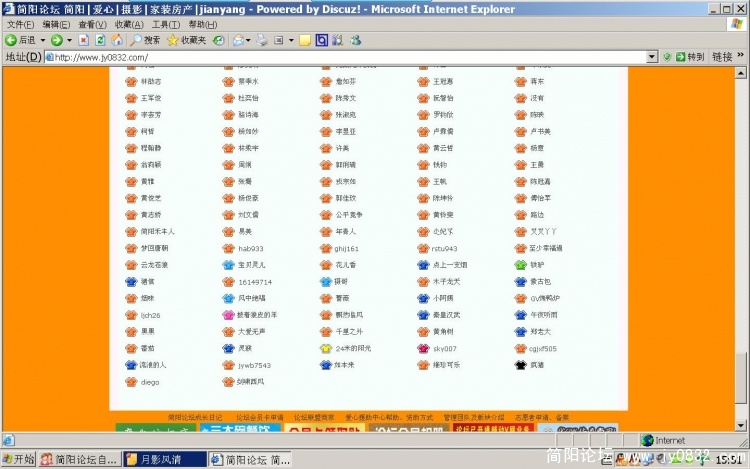Open the 文件(F) menu
The height and width of the screenshot is (469, 750).
point(20,24)
